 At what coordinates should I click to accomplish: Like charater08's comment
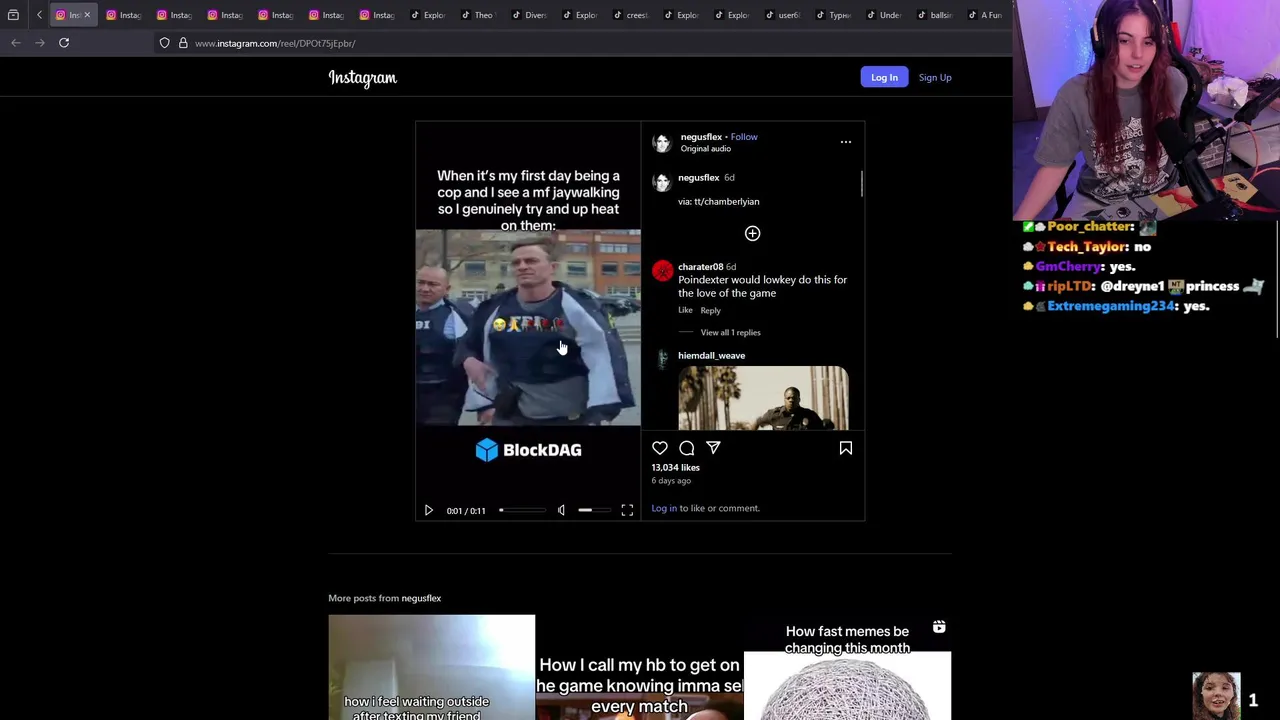(x=685, y=310)
